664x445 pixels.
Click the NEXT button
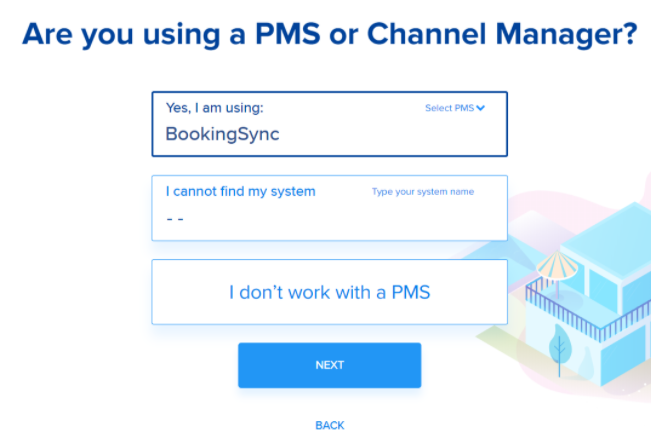pyautogui.click(x=329, y=365)
